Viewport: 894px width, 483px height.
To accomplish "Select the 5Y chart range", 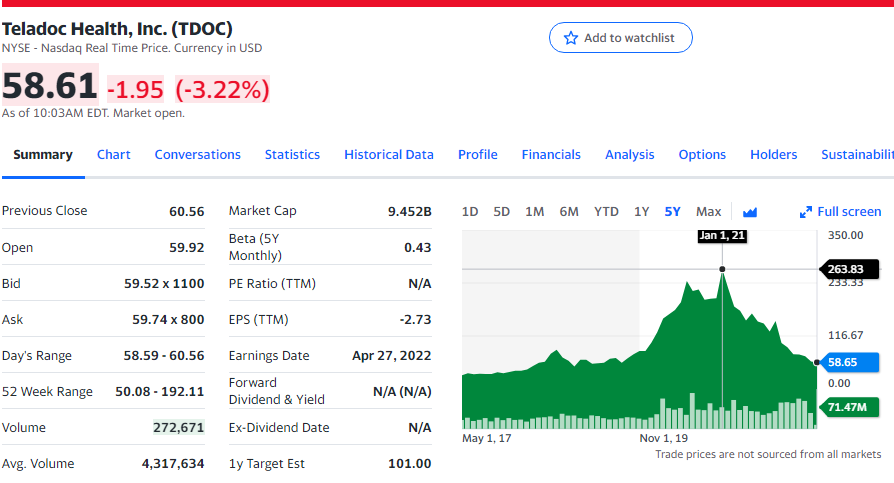I will (x=673, y=212).
